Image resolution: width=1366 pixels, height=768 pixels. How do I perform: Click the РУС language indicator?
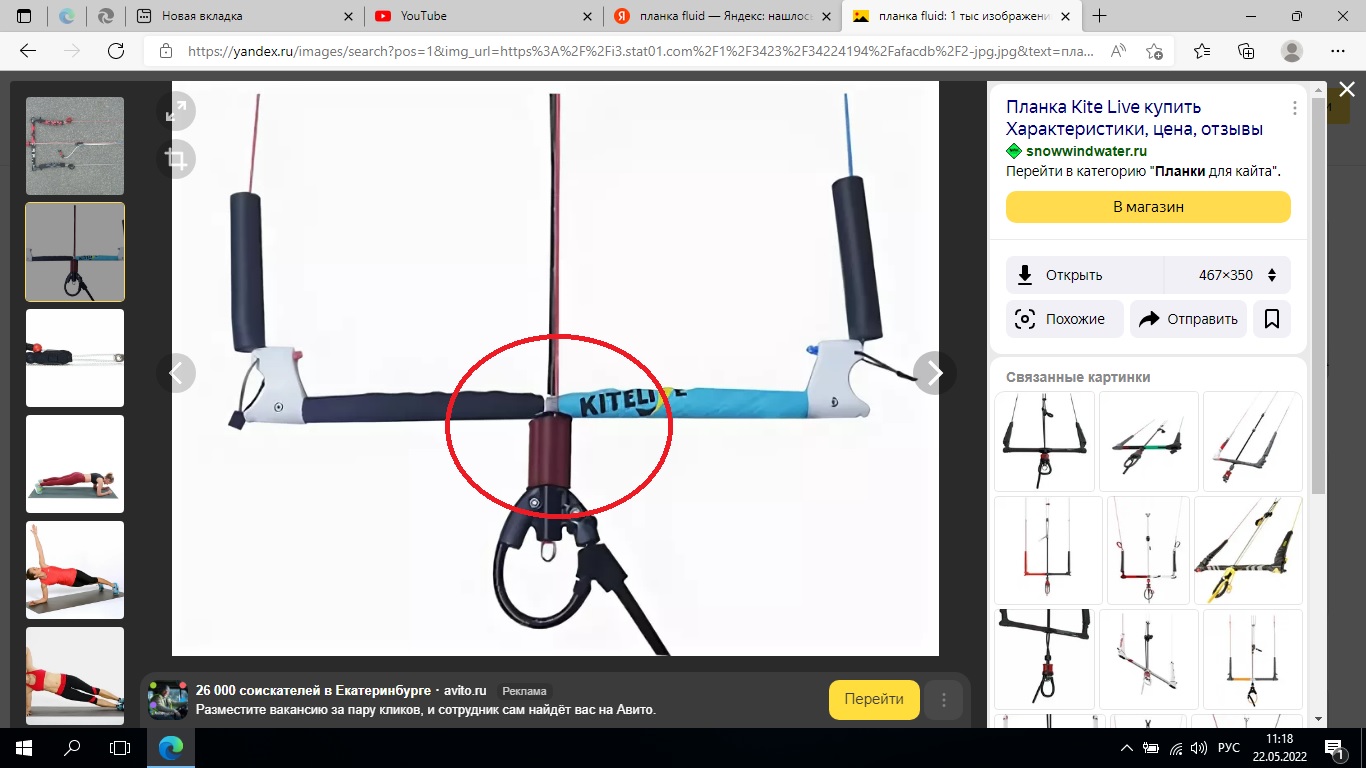1229,748
